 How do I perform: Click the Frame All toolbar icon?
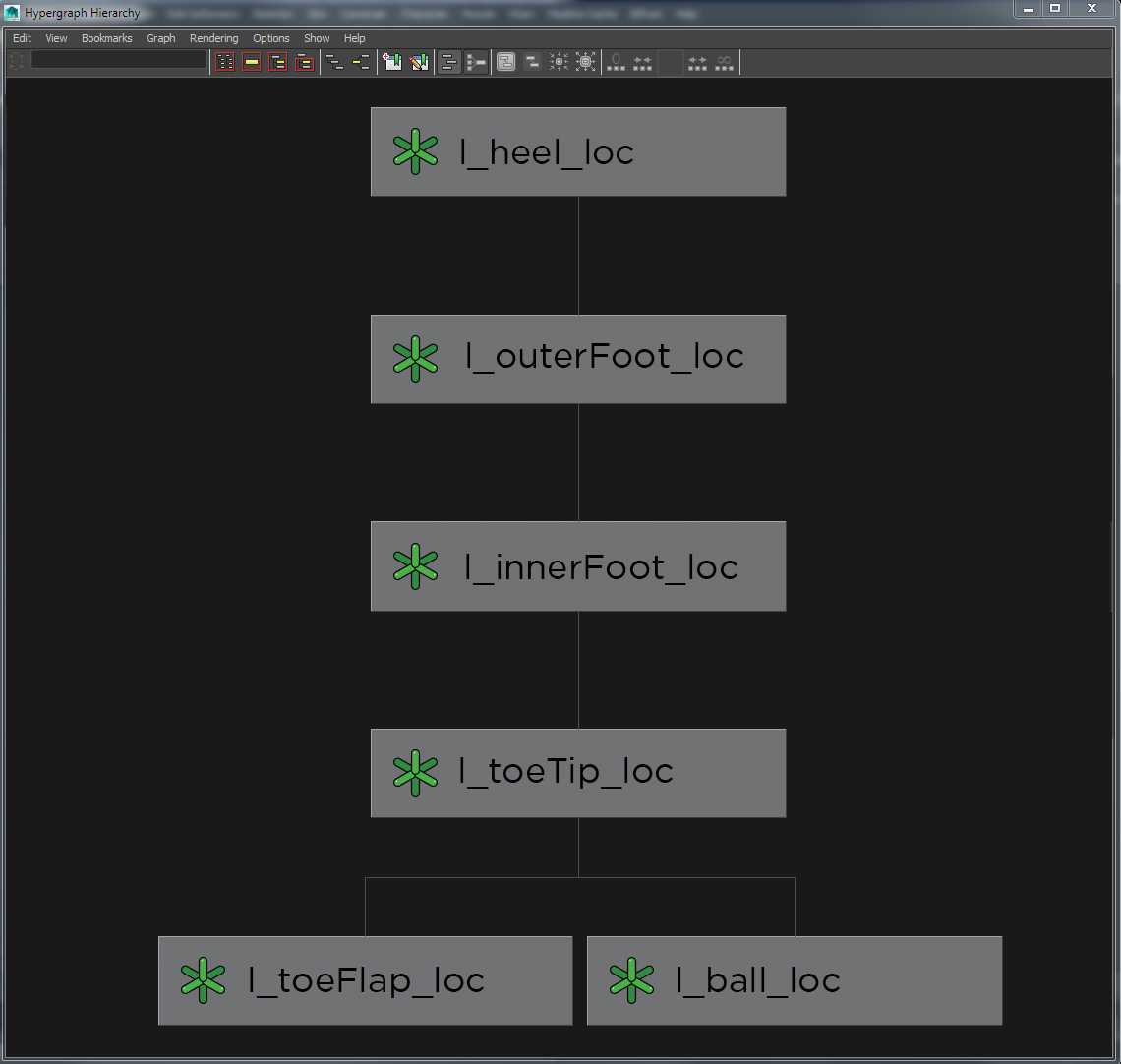[225, 63]
